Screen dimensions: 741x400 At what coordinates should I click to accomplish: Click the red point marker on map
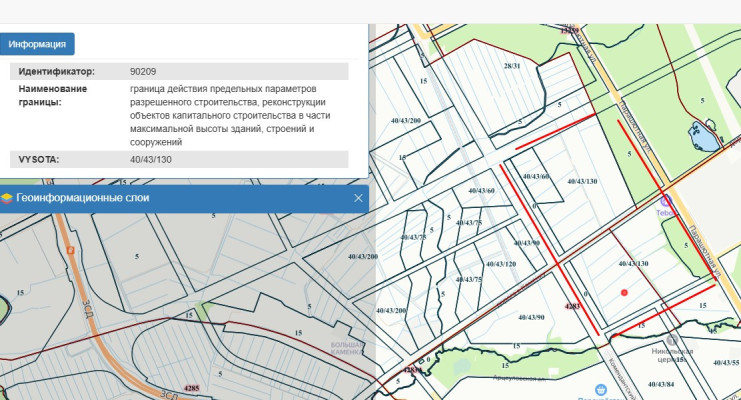(x=624, y=292)
